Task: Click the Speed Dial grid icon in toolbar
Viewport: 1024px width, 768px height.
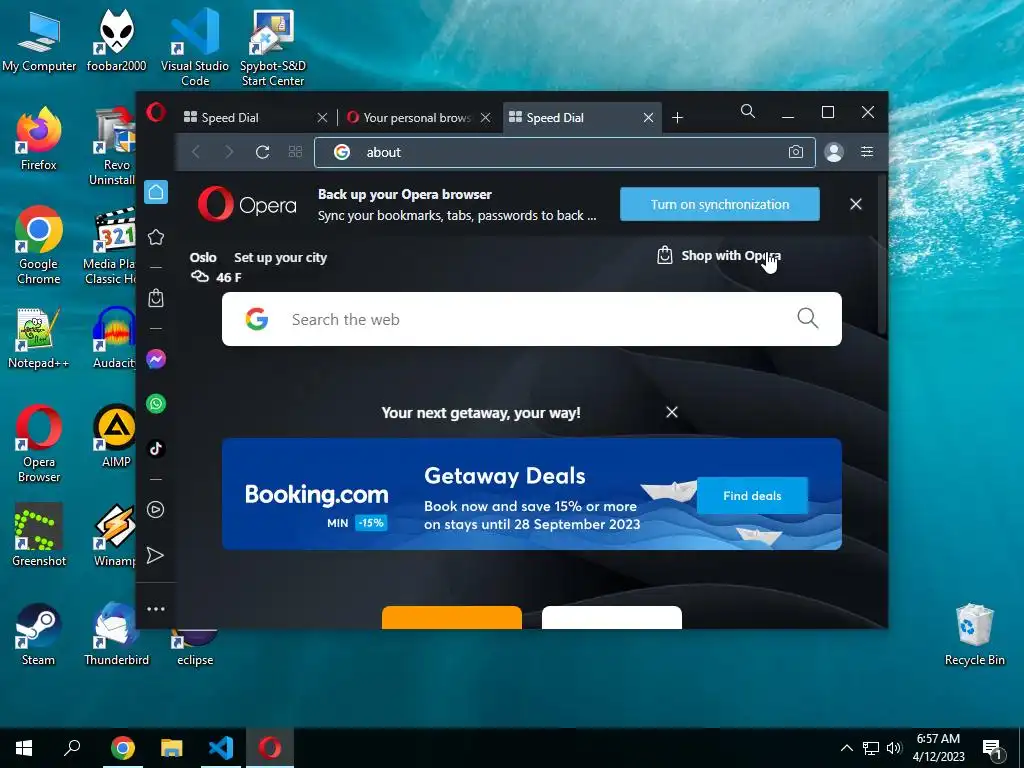Action: point(295,152)
